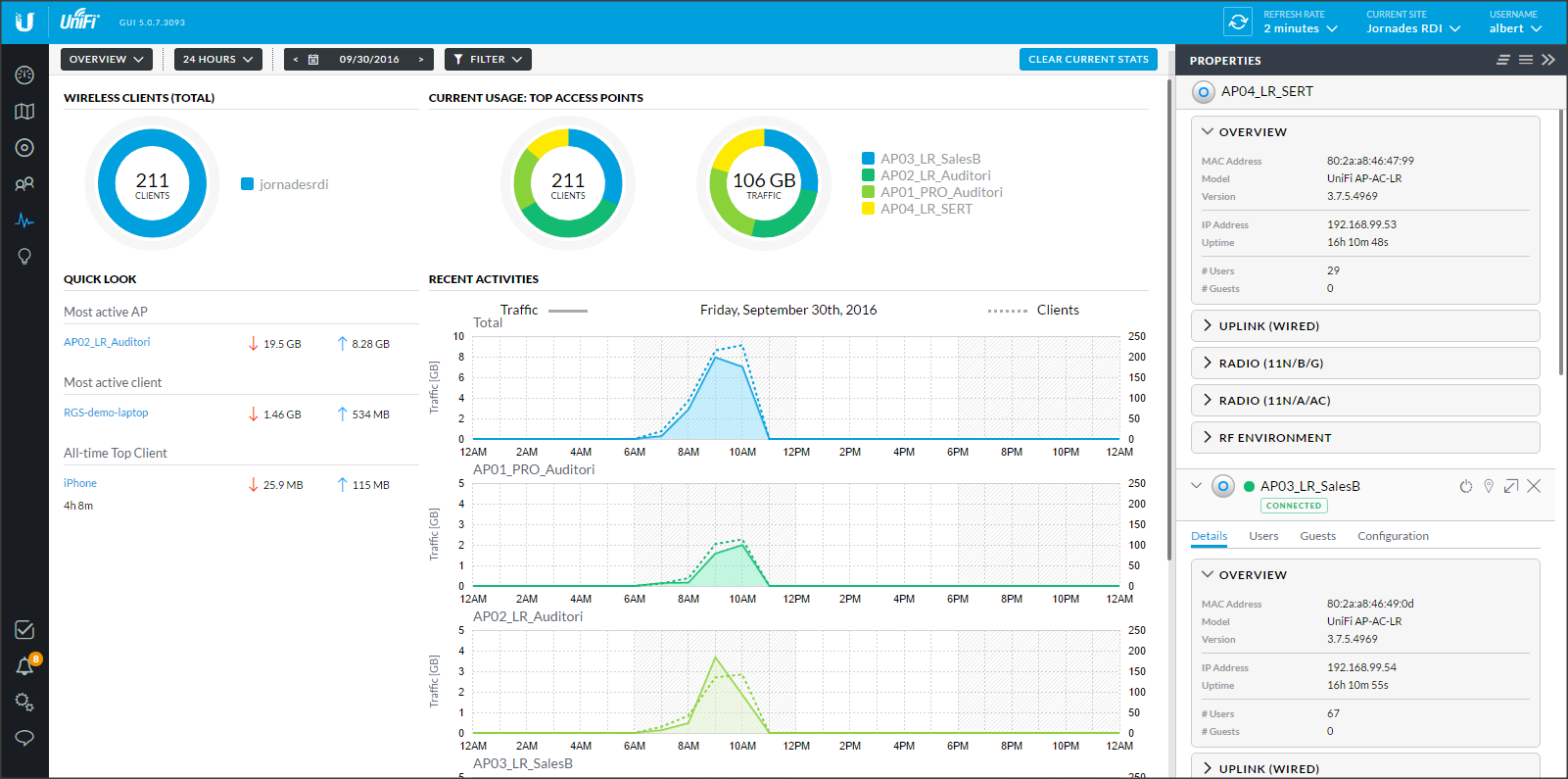This screenshot has width=1568, height=779.
Task: Open the AP02_LR_Auditori link under Most active AP
Action: [x=107, y=342]
